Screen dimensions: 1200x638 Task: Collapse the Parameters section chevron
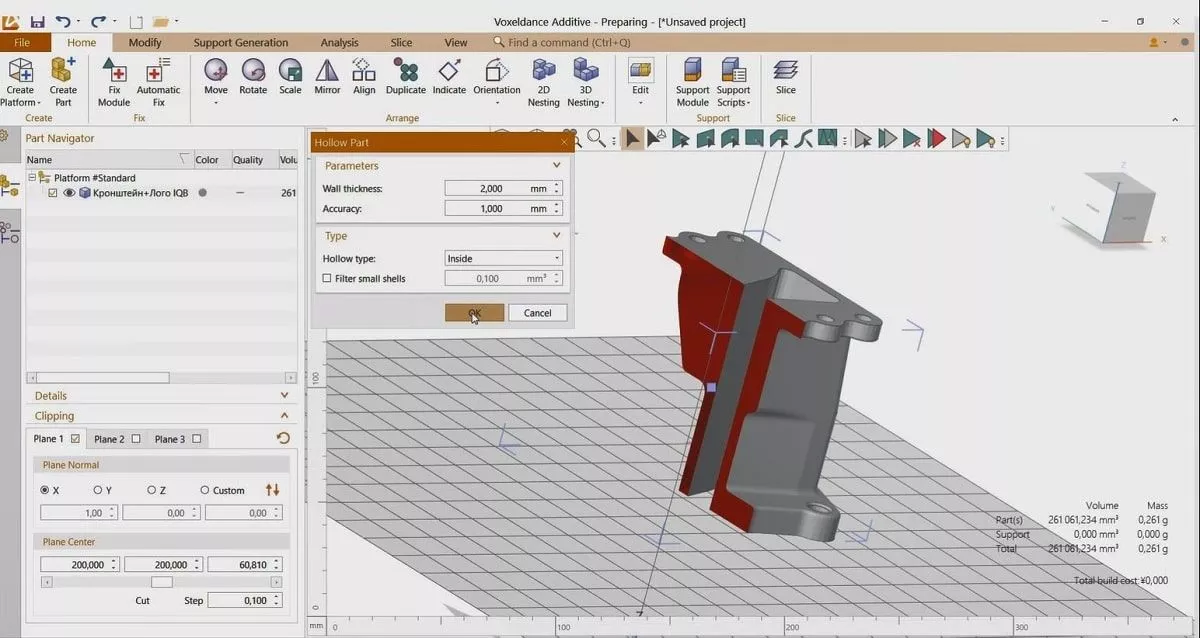tap(557, 166)
